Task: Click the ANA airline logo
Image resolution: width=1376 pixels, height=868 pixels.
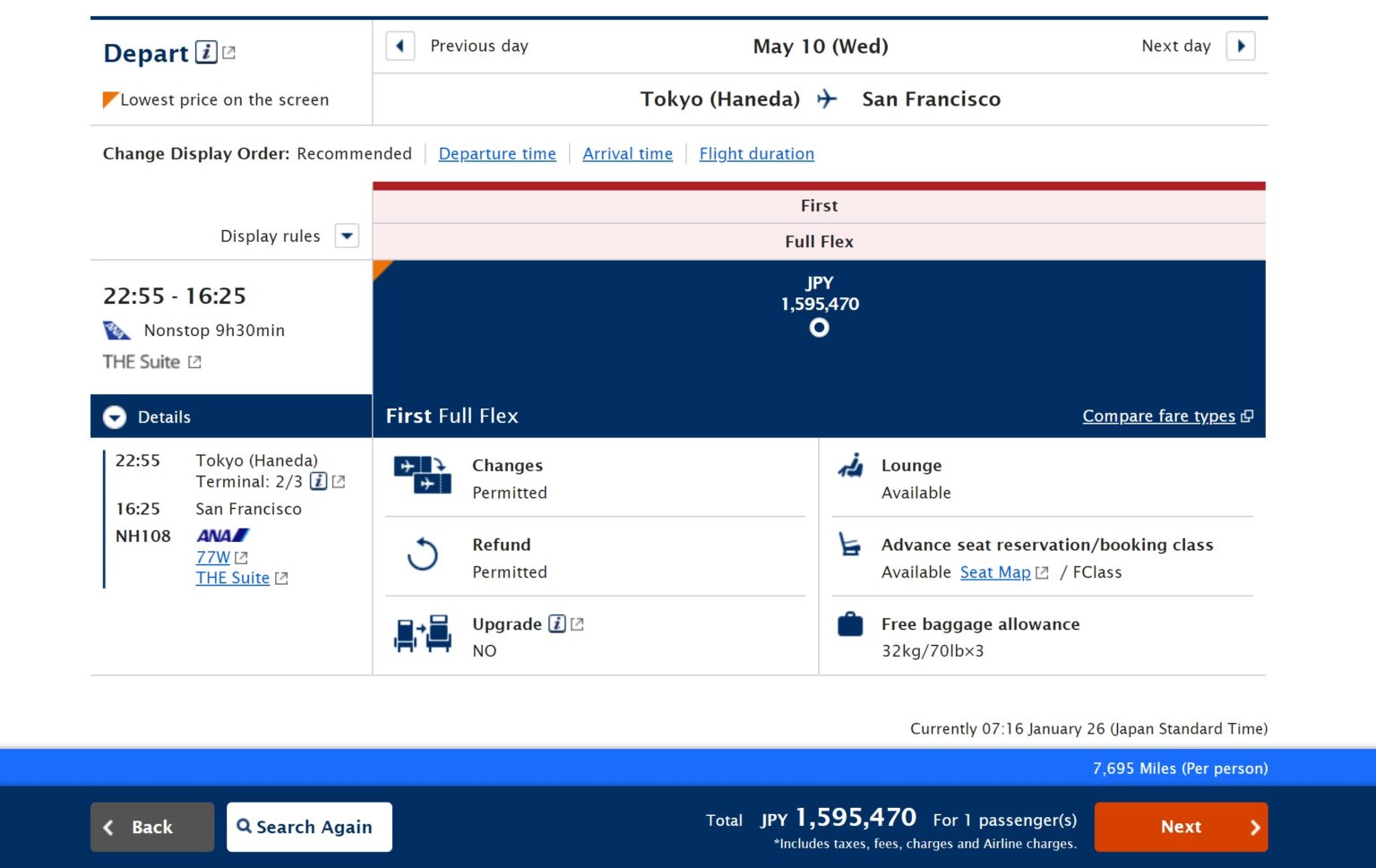Action: coord(222,535)
